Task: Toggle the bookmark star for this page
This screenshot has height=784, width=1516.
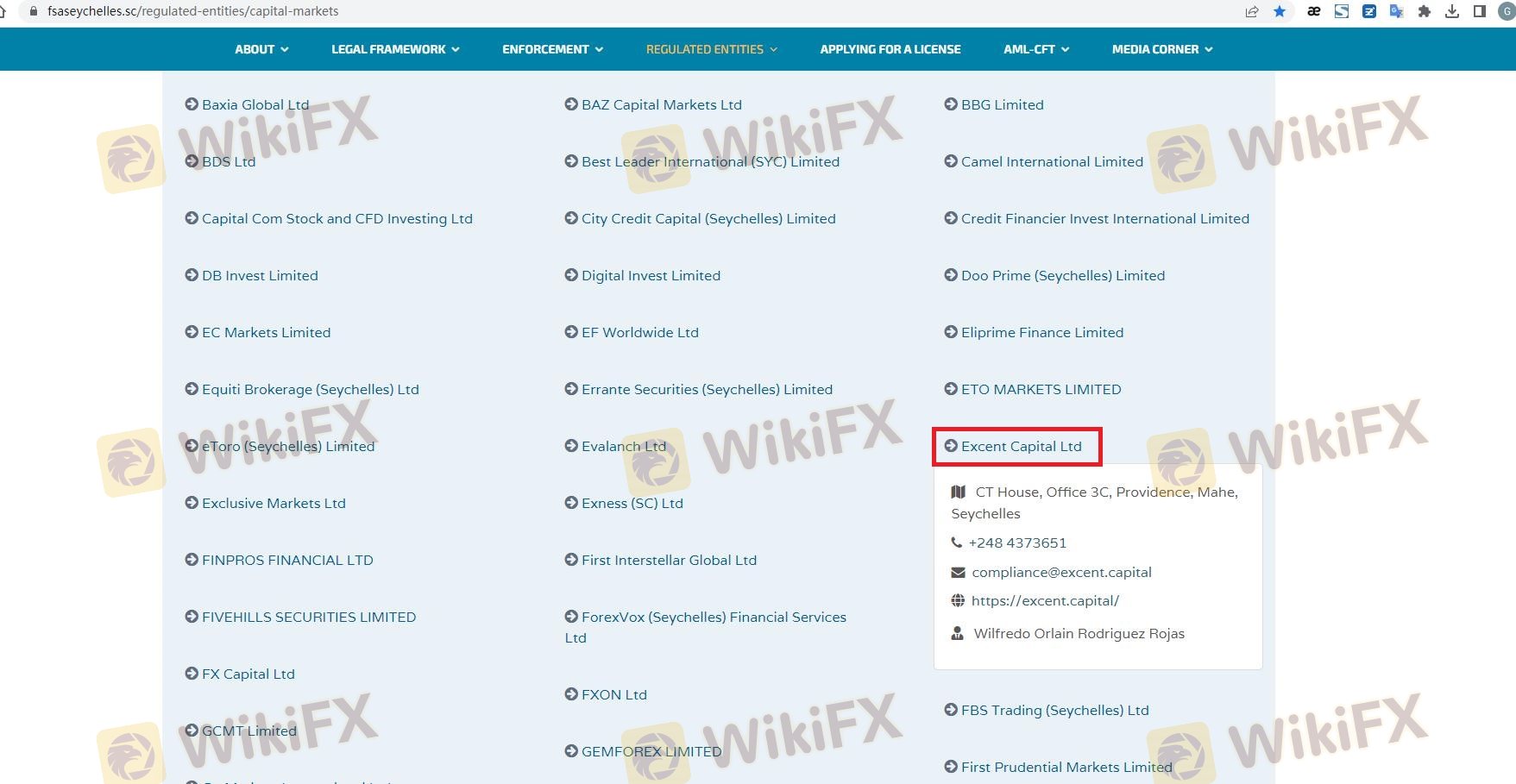Action: click(1279, 11)
